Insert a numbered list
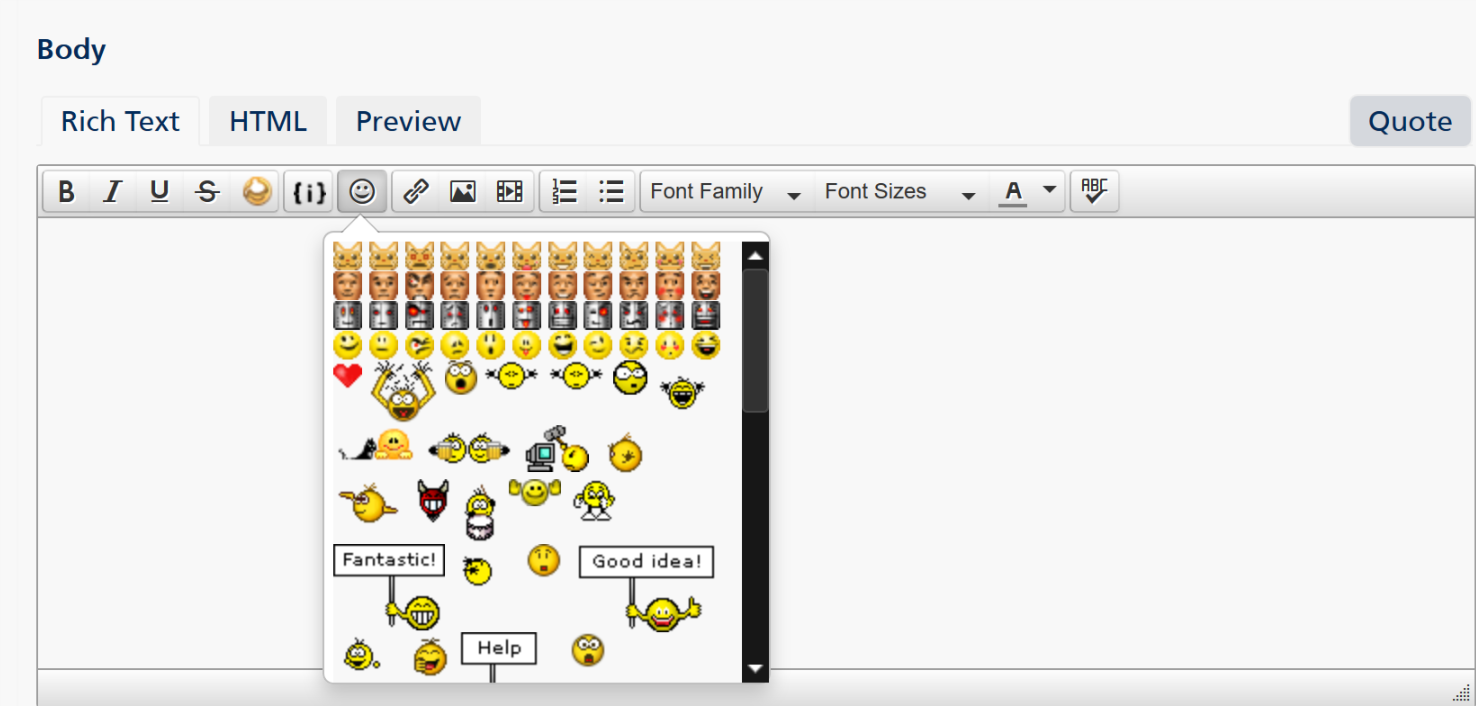This screenshot has height=706, width=1476. click(x=565, y=192)
